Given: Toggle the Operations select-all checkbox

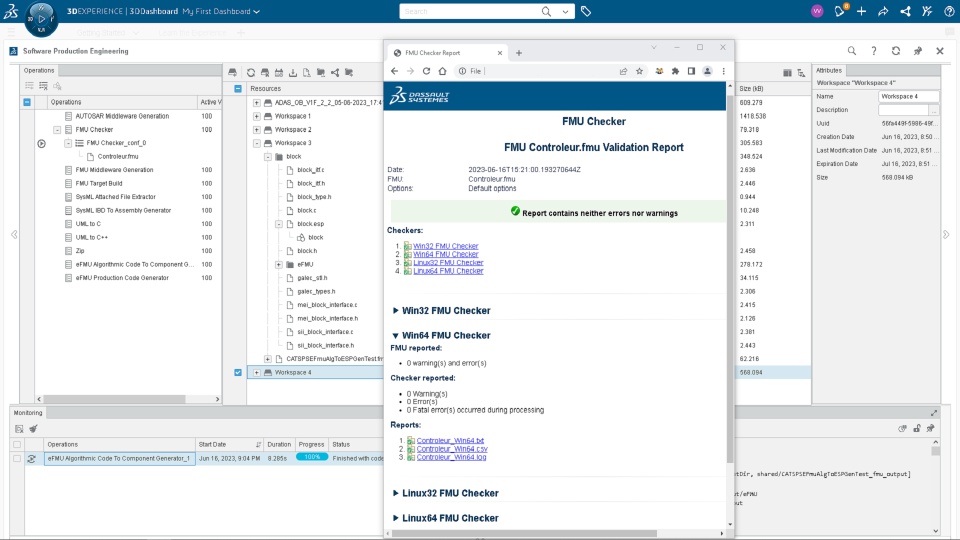Looking at the screenshot, I should (27, 102).
